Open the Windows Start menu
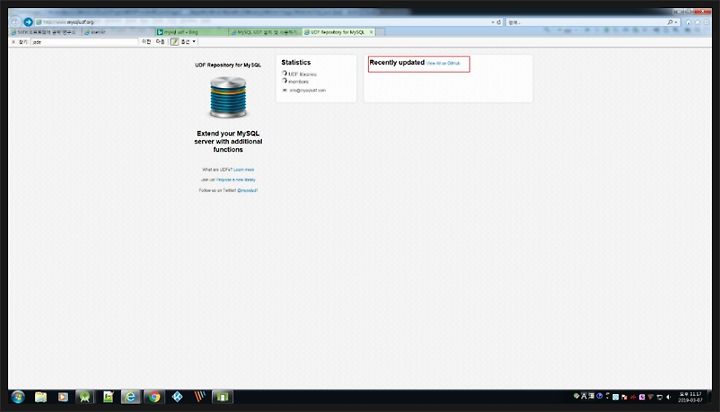720x412 pixels. pyautogui.click(x=18, y=397)
